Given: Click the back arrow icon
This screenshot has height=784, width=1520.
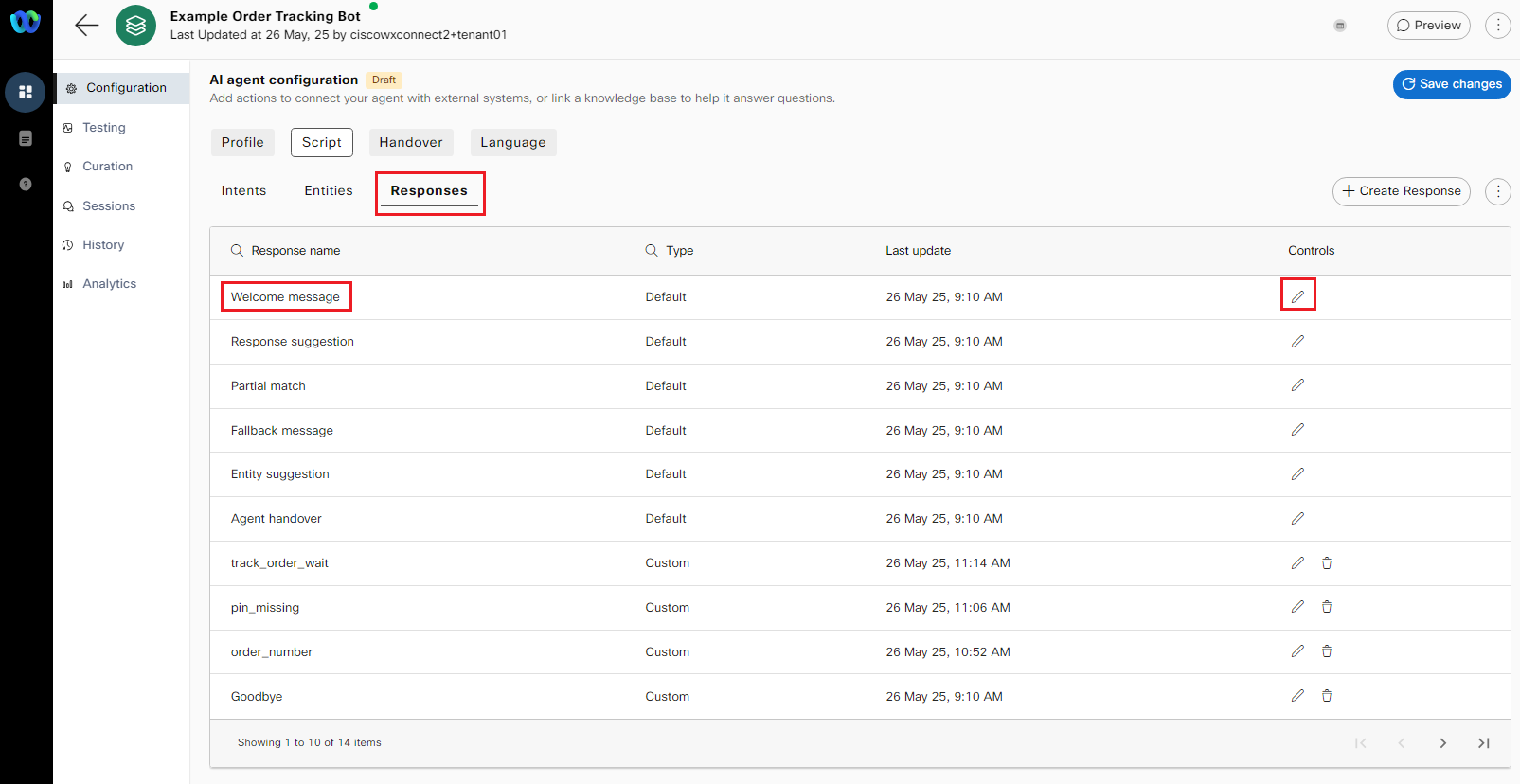Looking at the screenshot, I should (x=87, y=26).
